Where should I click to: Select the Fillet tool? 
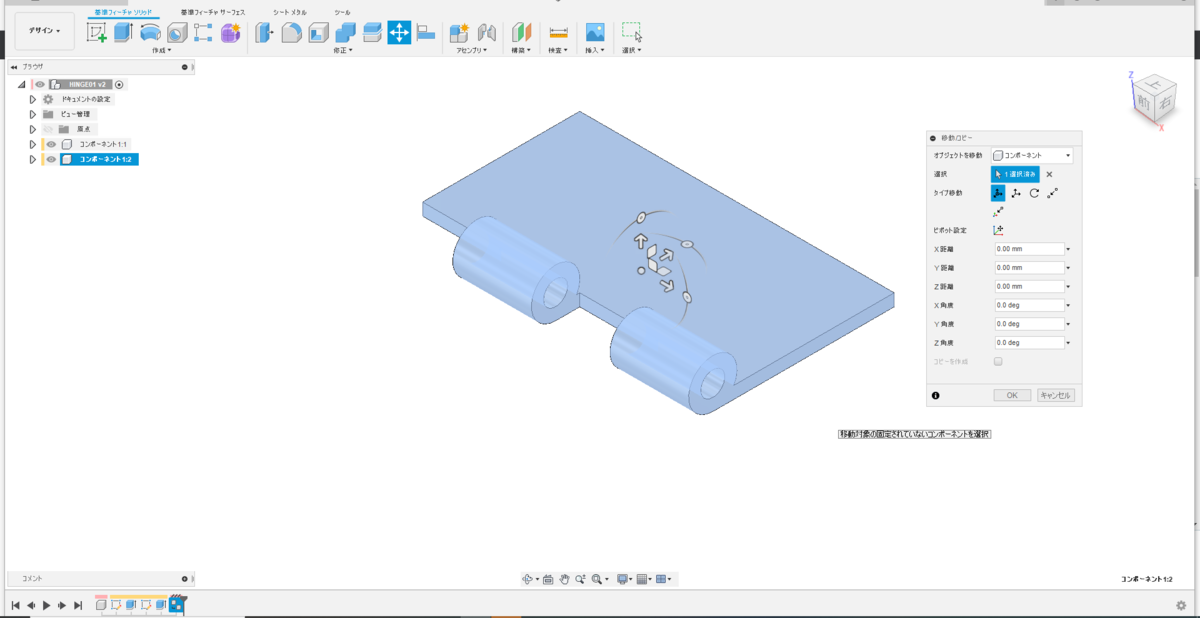point(291,33)
